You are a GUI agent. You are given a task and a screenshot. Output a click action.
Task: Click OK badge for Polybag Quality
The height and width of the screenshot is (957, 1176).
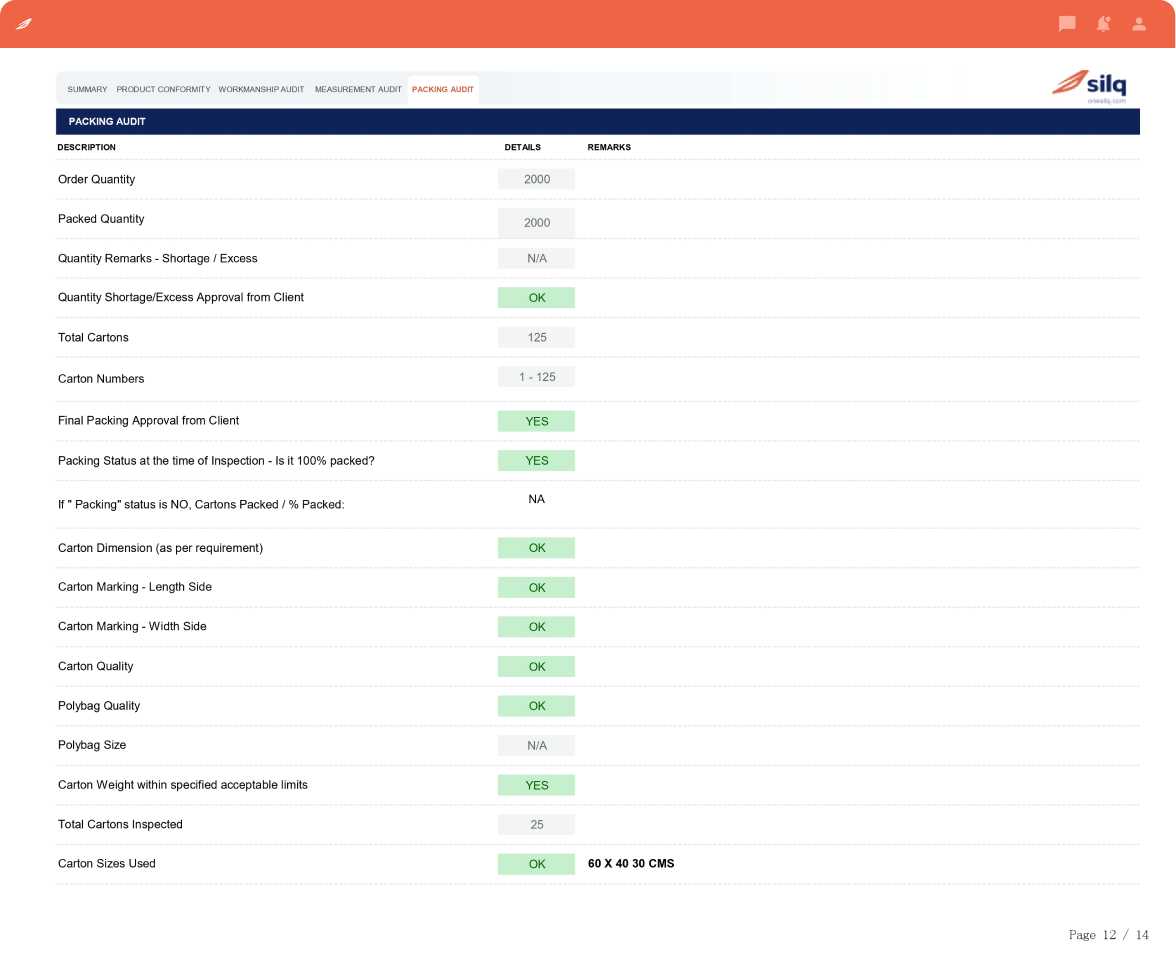(x=536, y=706)
